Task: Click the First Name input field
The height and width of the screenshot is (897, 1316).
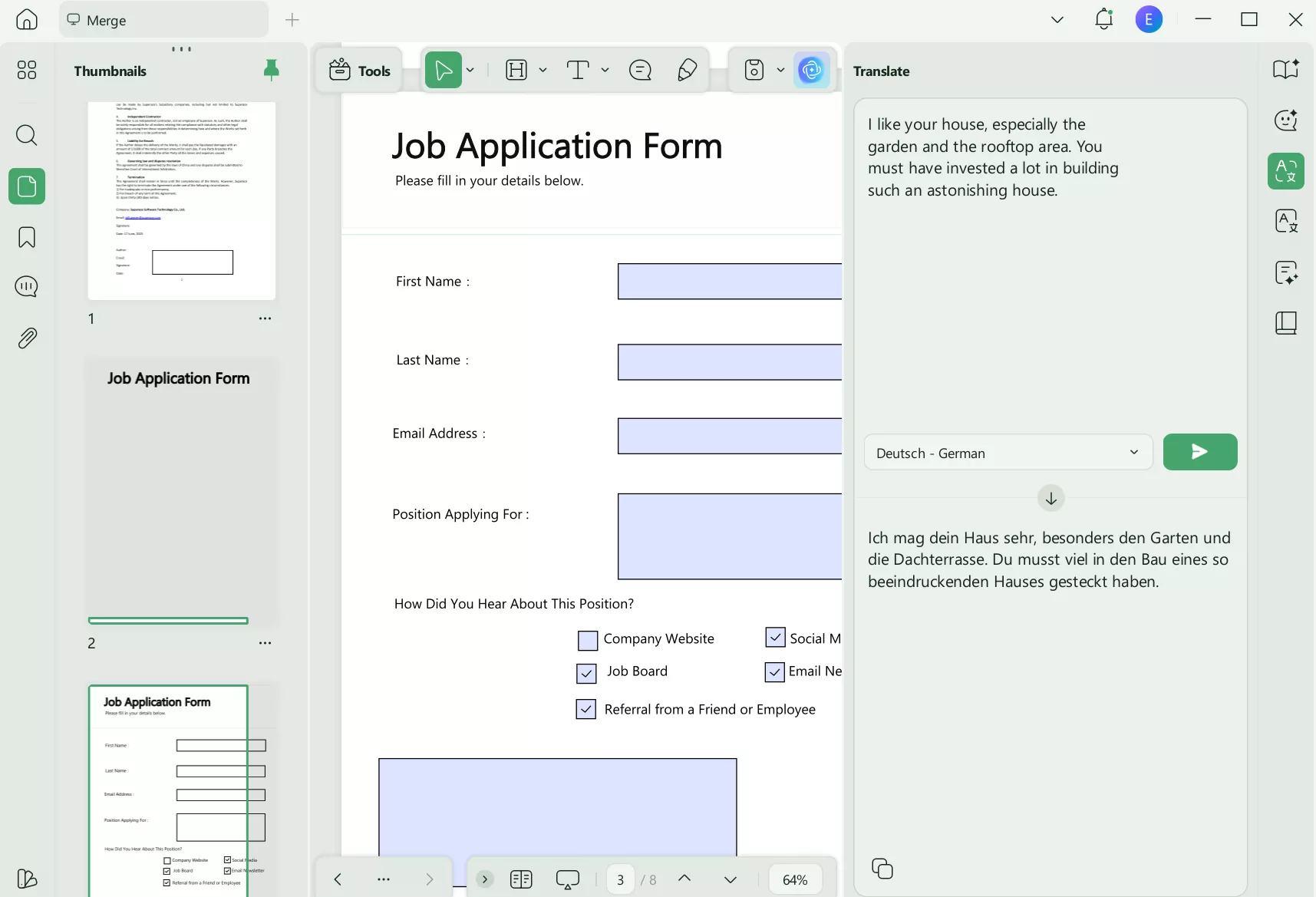Action: [x=730, y=282]
